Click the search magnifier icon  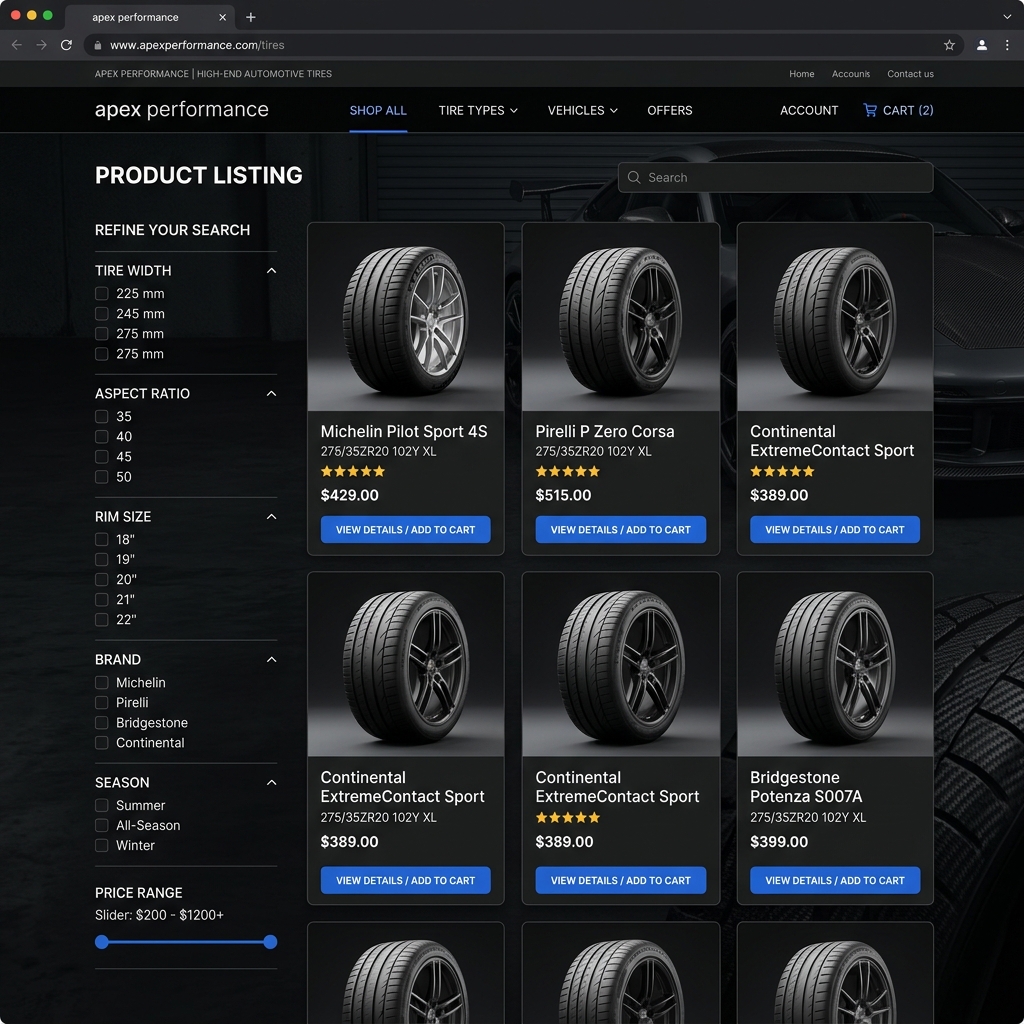click(x=633, y=177)
